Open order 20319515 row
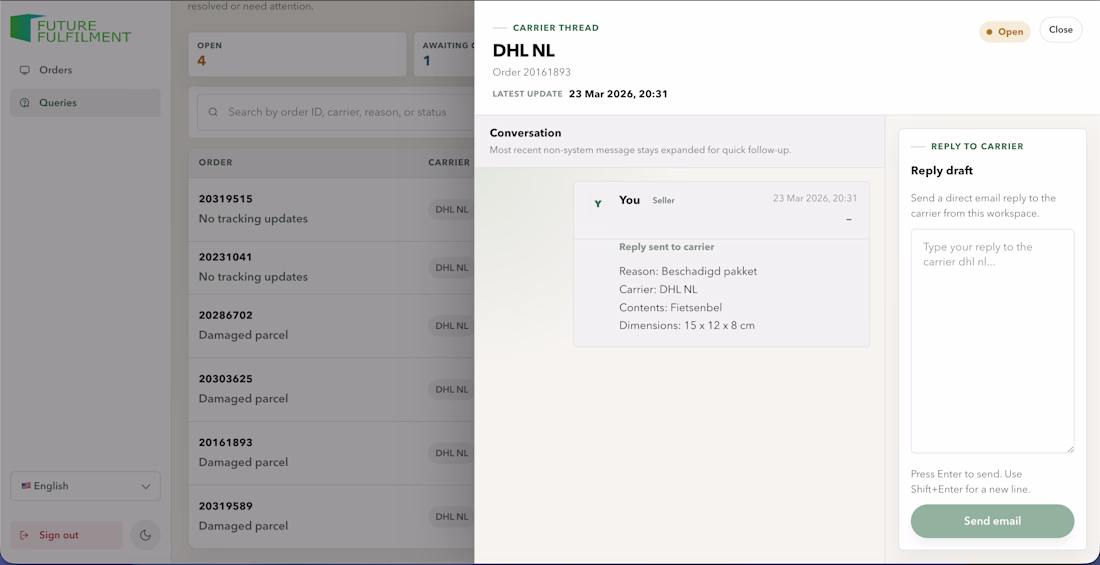 click(x=331, y=209)
